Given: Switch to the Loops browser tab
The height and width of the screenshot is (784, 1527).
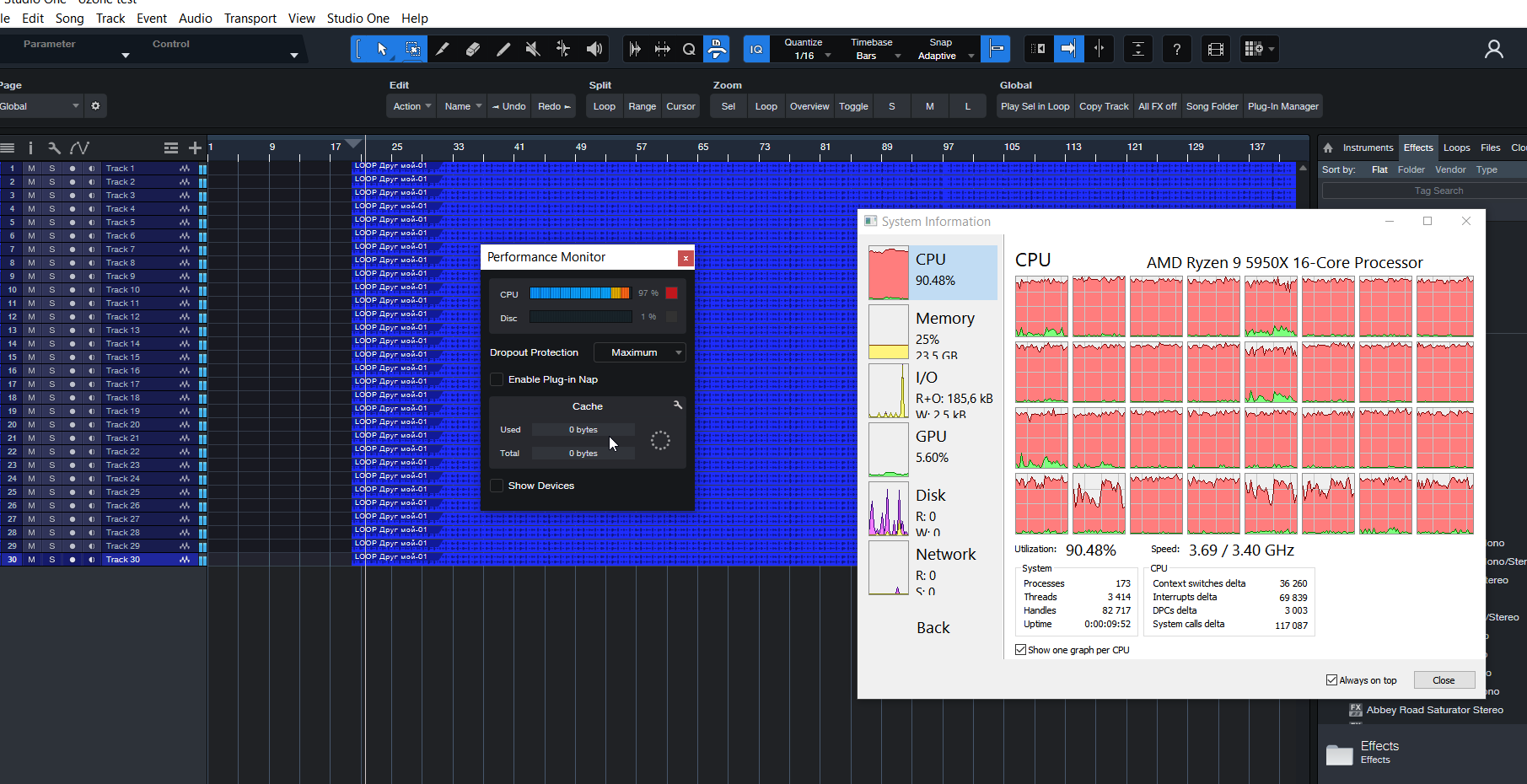Looking at the screenshot, I should (1456, 148).
